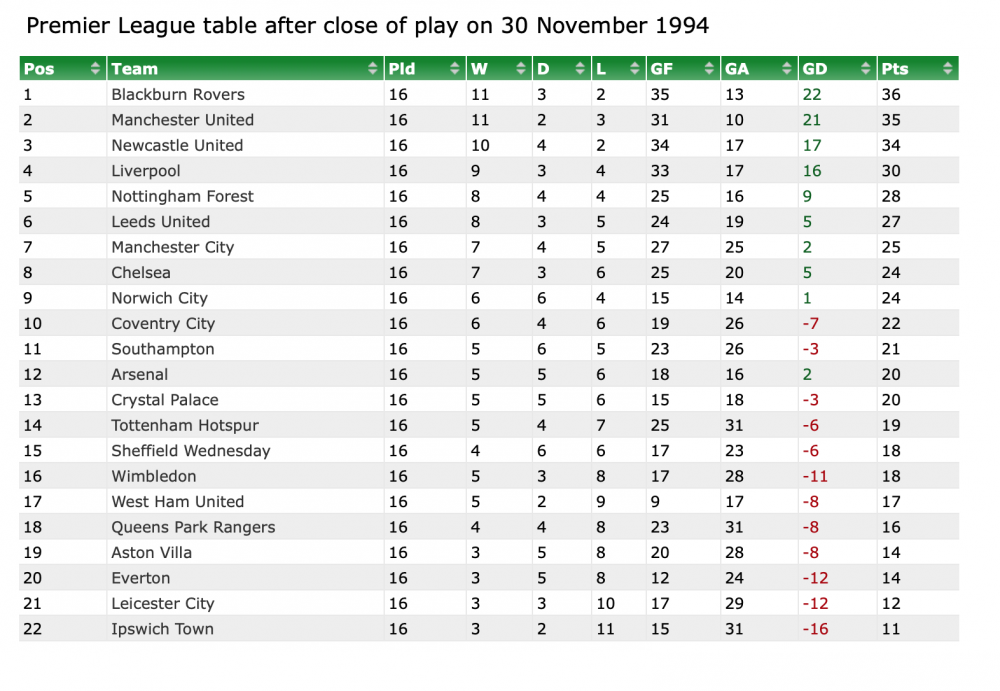Viewport: 1000px width, 691px height.
Task: Click sort arrows beside the L header
Action: (635, 69)
